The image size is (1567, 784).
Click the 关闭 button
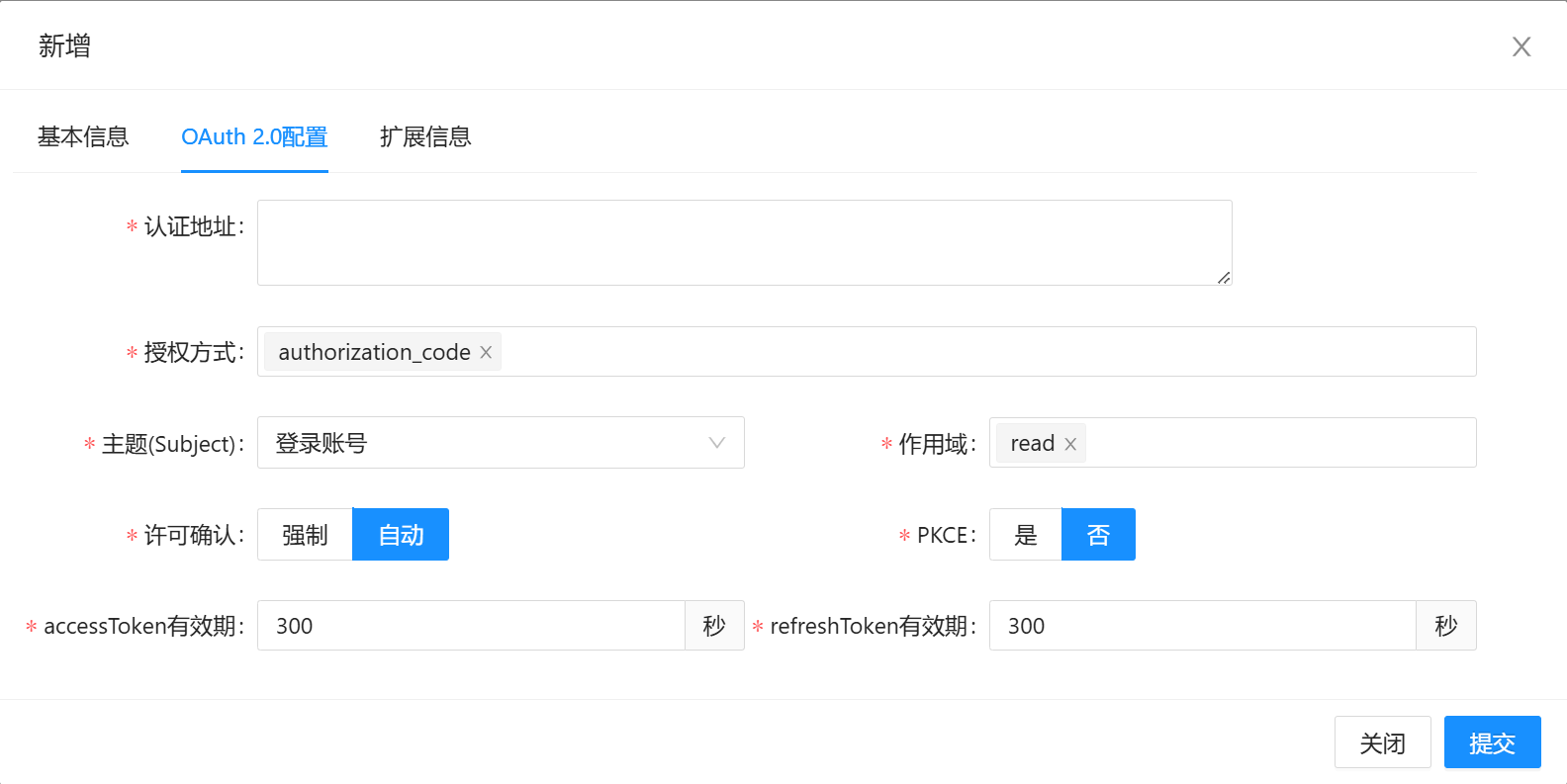(1382, 742)
